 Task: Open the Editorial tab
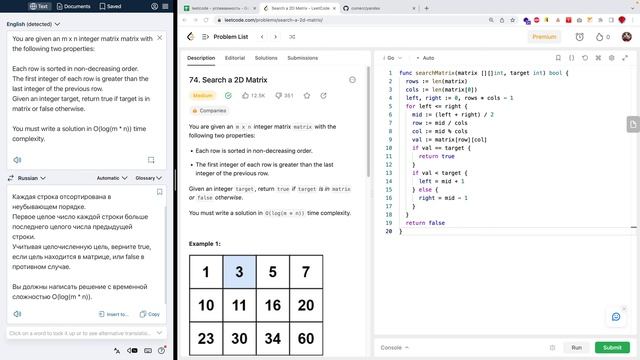[x=235, y=58]
